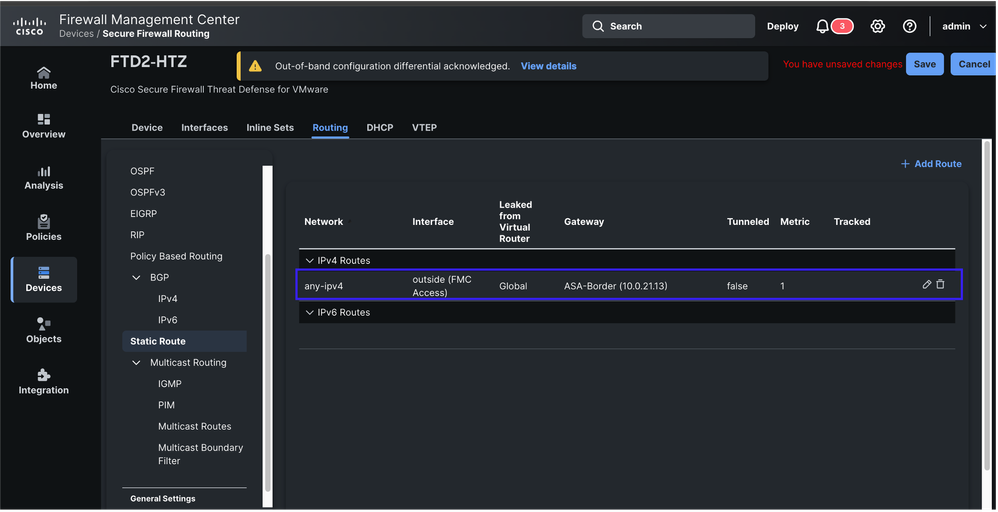Viewport: 998px width, 512px height.
Task: Collapse the IPv4 Routes section
Action: [x=310, y=260]
